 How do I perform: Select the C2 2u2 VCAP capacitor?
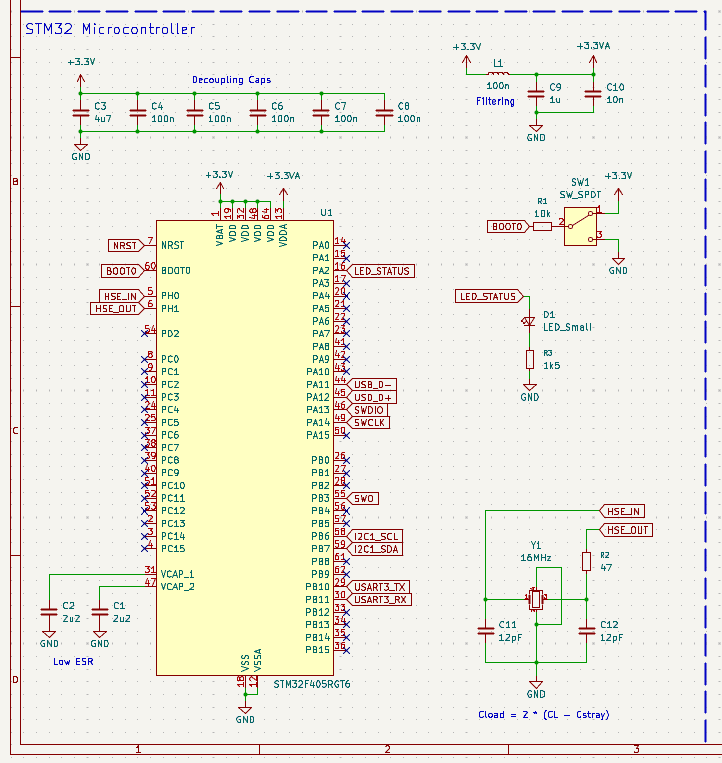[48, 612]
